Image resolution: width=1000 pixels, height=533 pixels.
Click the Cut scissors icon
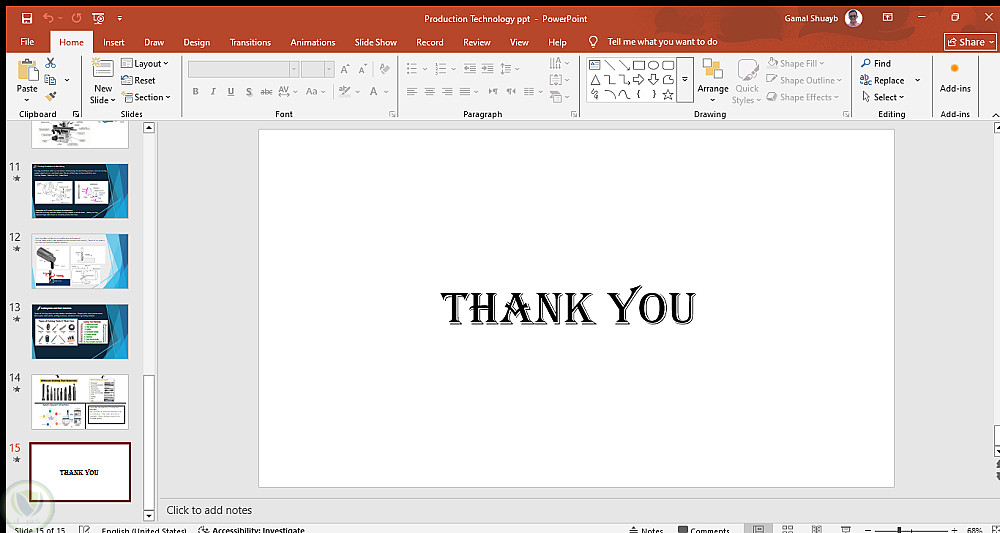[x=50, y=63]
